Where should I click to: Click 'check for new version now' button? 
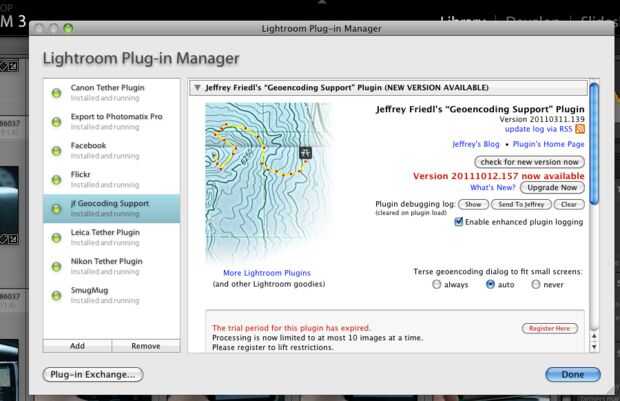(x=529, y=162)
